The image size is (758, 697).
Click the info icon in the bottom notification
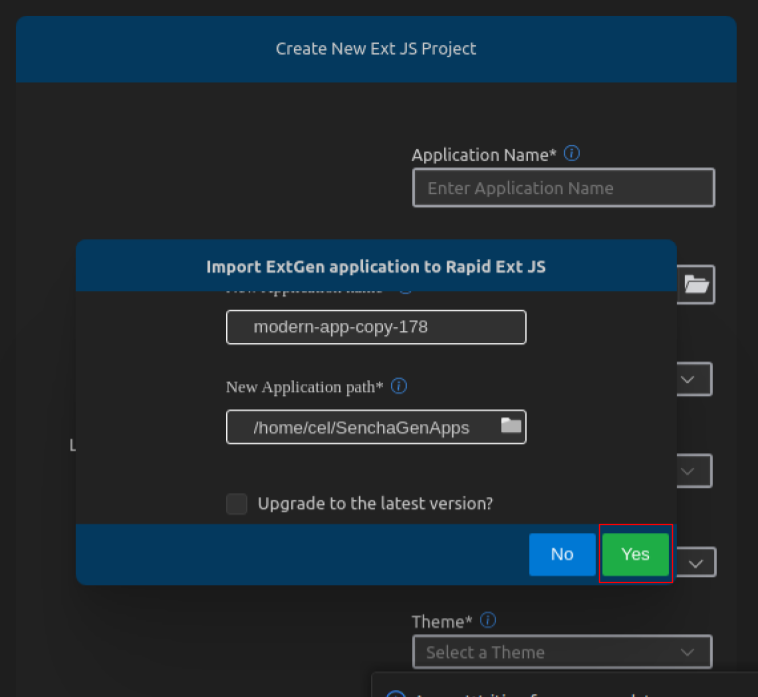(395, 693)
